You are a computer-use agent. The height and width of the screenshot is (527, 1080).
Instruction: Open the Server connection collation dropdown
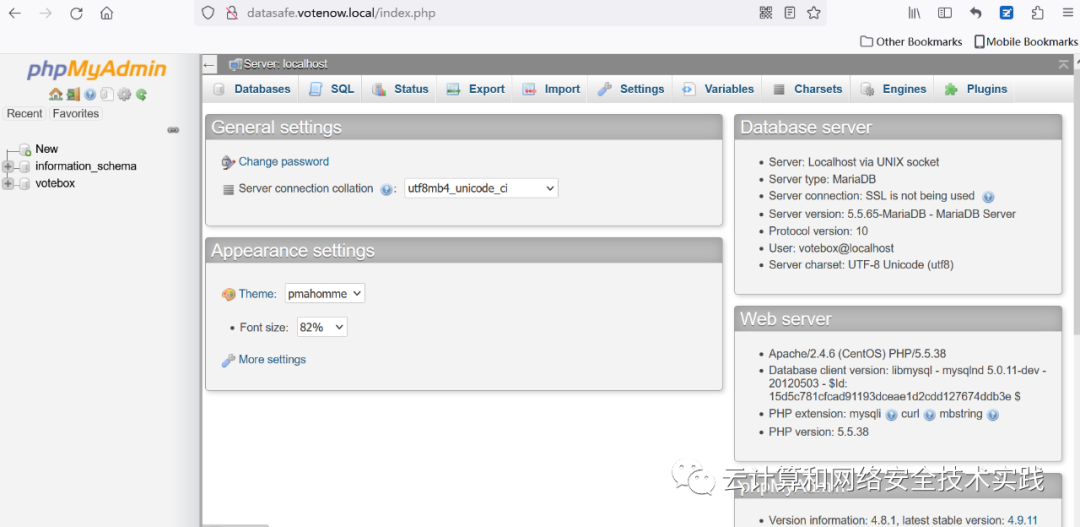tap(481, 188)
